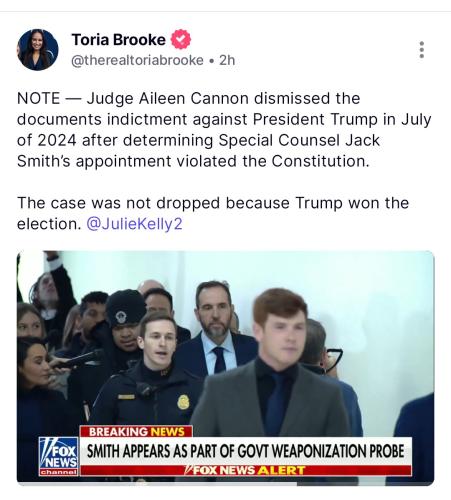The width and height of the screenshot is (451, 500).
Task: Open the @therealtoriabrooke handle
Action: click(x=137, y=60)
